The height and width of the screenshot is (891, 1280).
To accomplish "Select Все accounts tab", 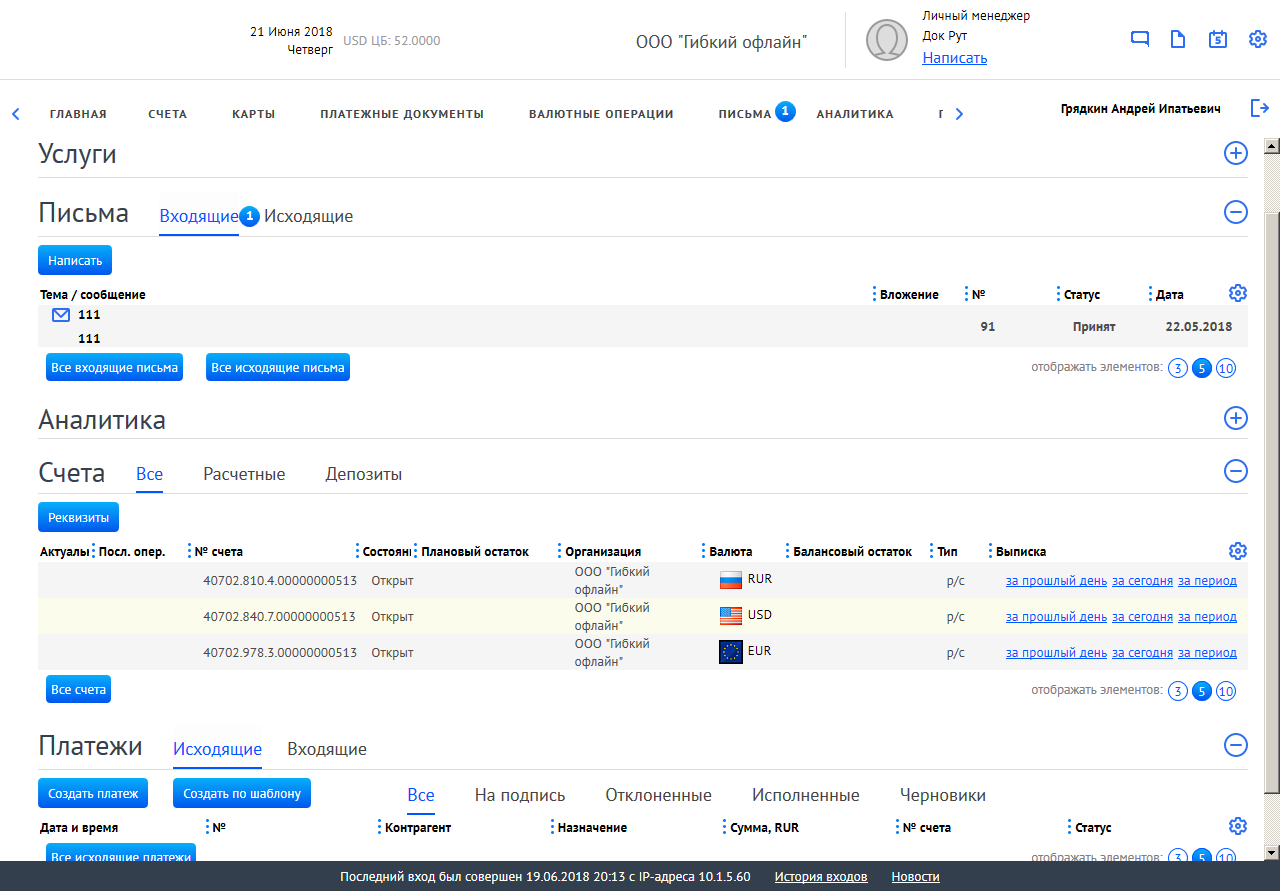I will click(x=149, y=474).
